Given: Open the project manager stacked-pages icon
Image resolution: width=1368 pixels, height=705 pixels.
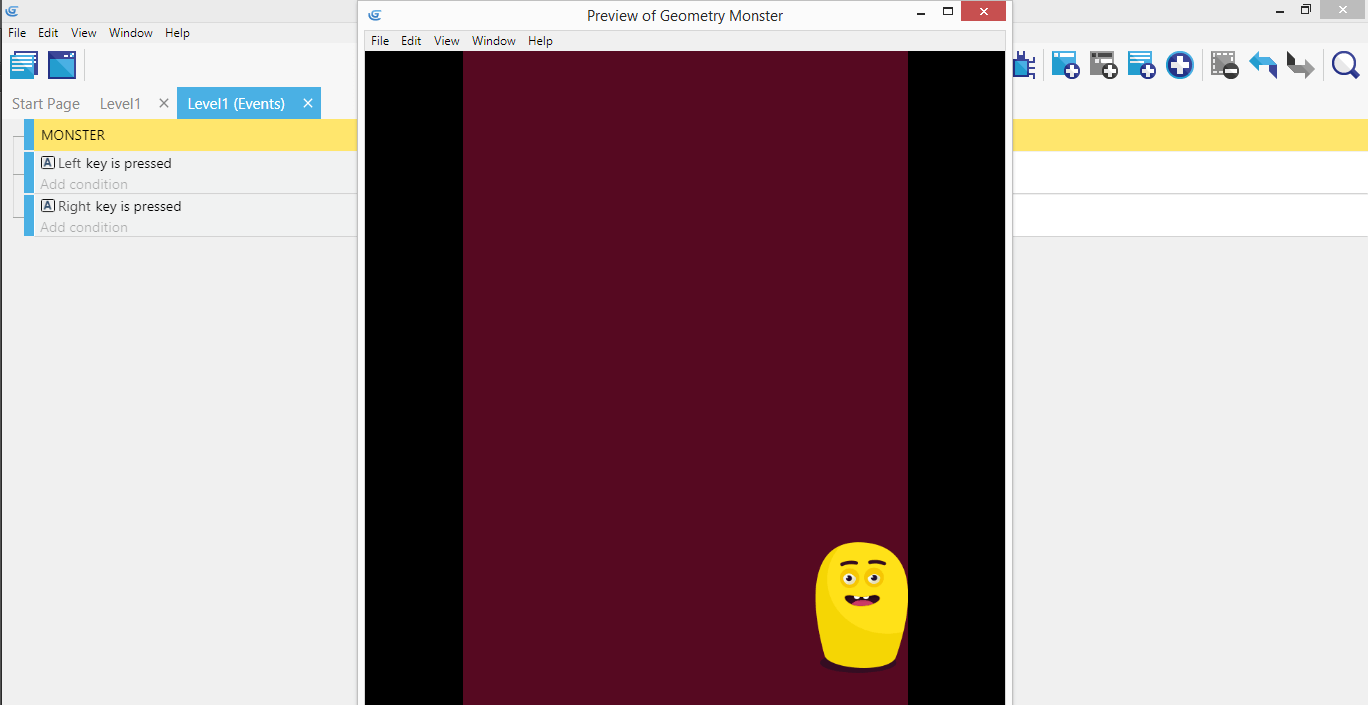Looking at the screenshot, I should pos(24,65).
